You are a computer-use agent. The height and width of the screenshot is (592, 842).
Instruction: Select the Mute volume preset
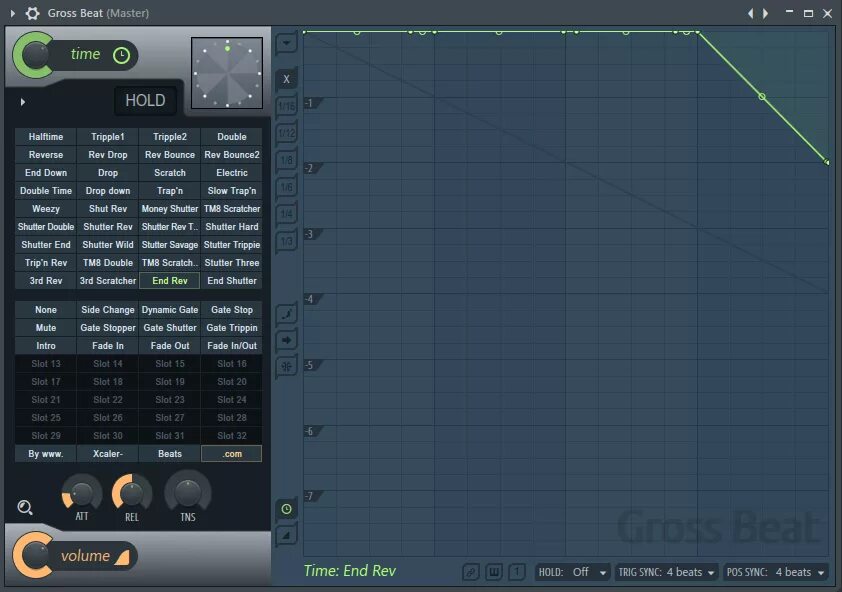46,328
